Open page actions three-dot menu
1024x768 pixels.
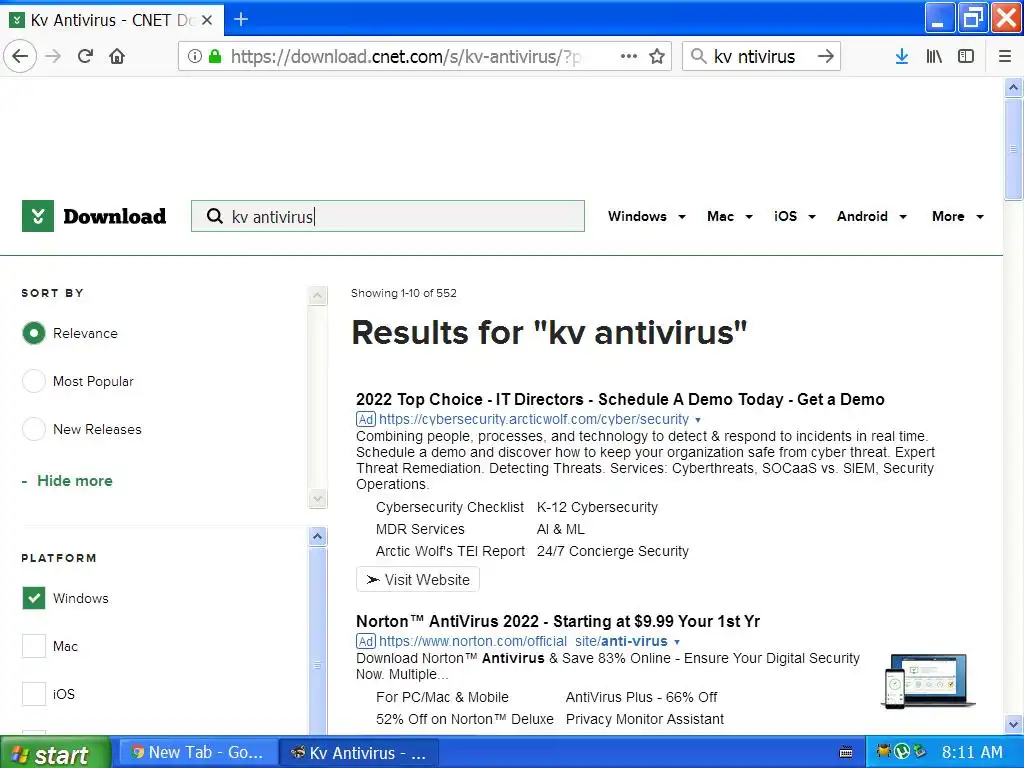coord(628,56)
